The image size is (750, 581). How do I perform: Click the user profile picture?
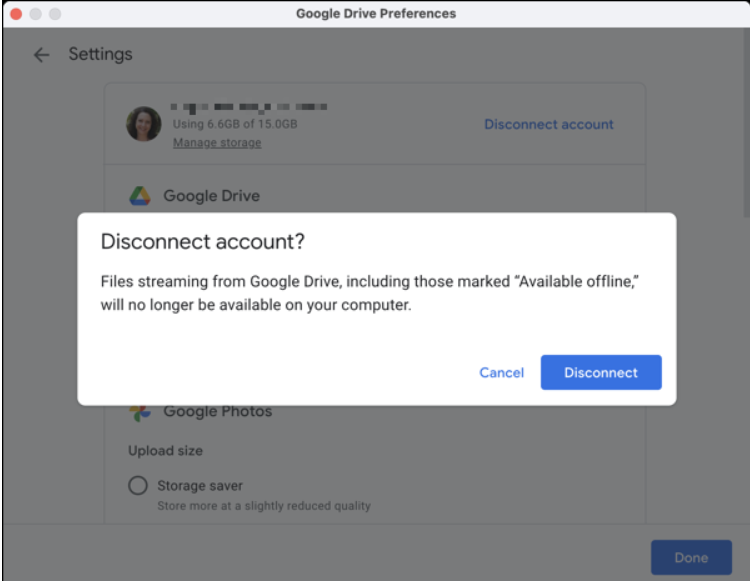coord(143,124)
